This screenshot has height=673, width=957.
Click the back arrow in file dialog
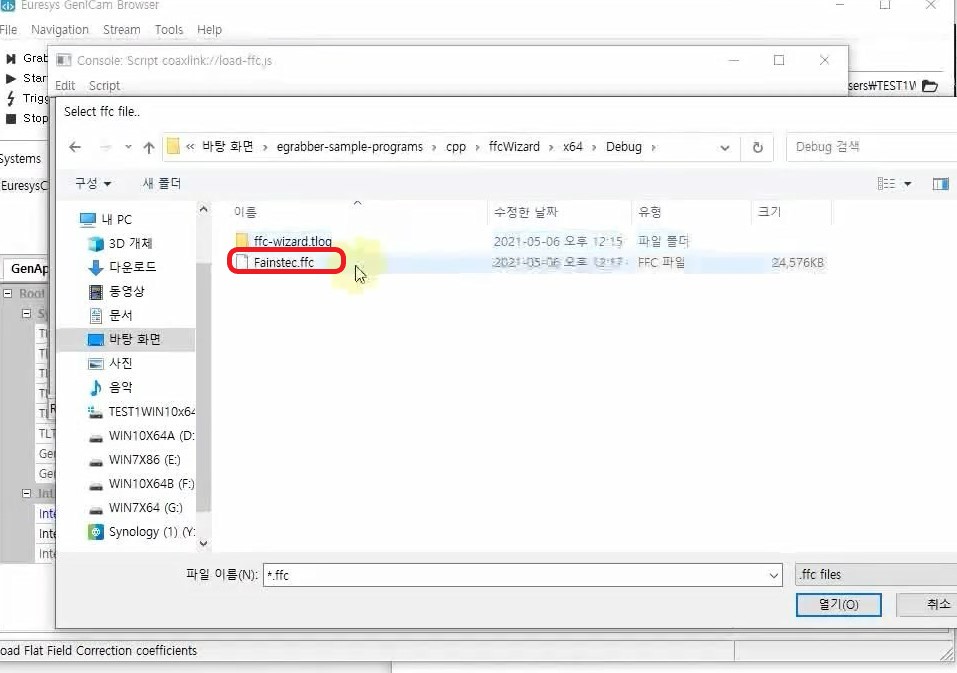point(75,147)
